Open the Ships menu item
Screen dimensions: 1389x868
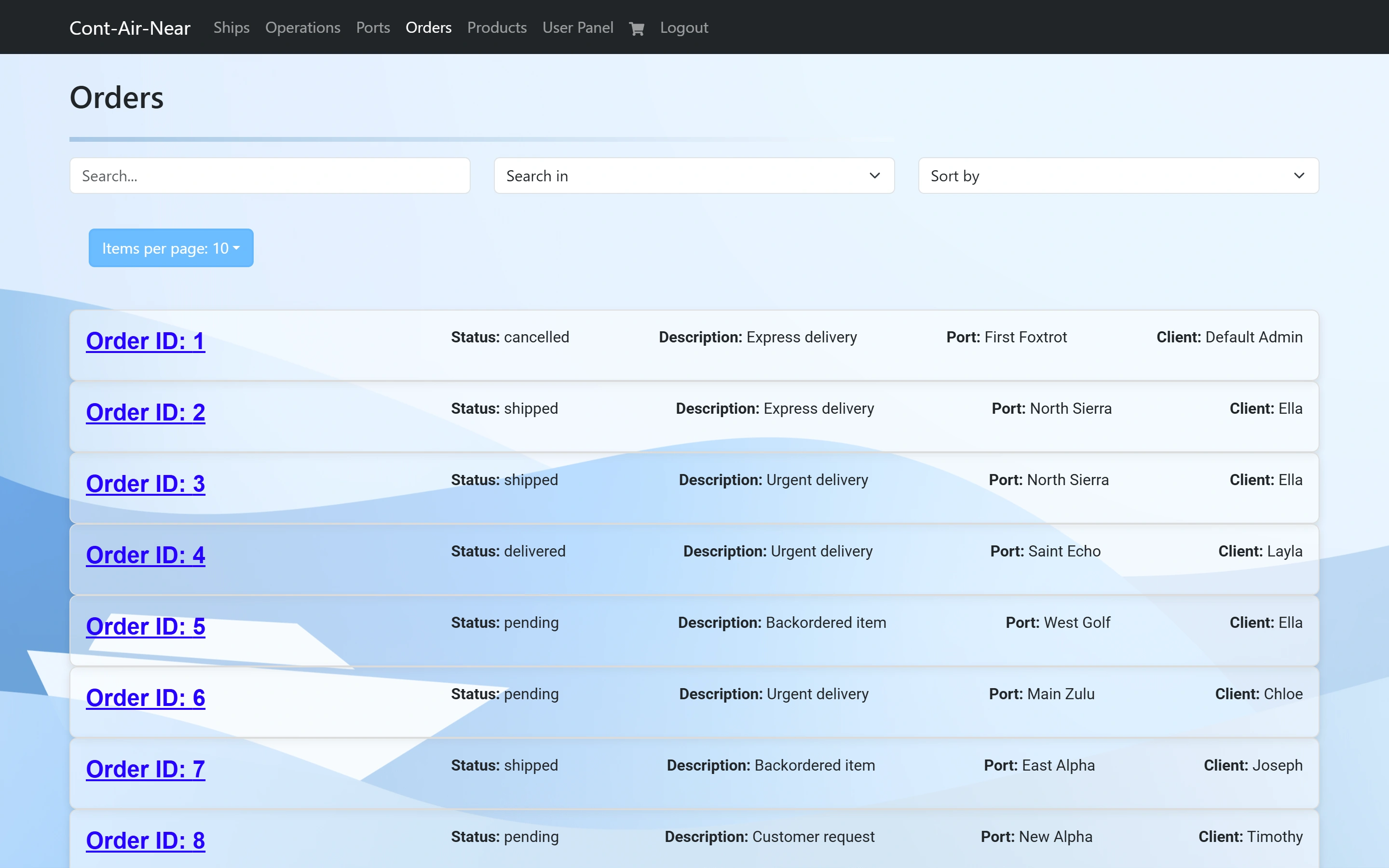[231, 27]
